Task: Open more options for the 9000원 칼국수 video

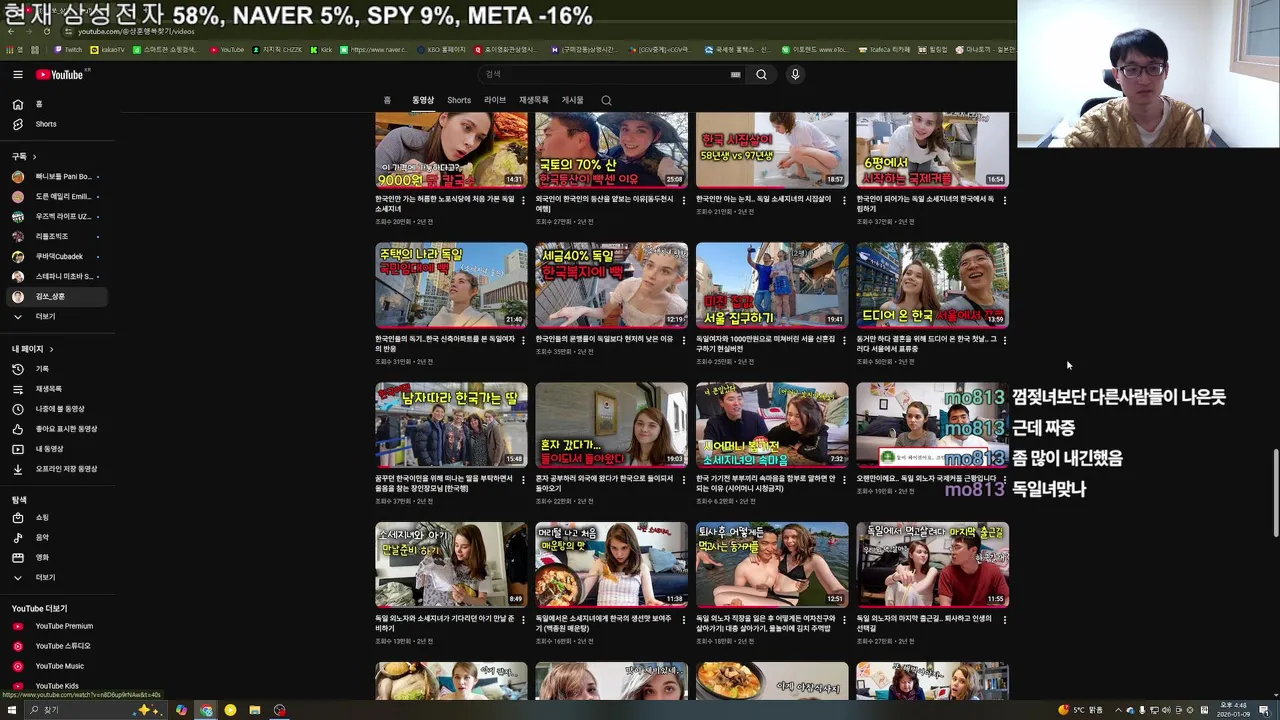Action: (x=523, y=200)
